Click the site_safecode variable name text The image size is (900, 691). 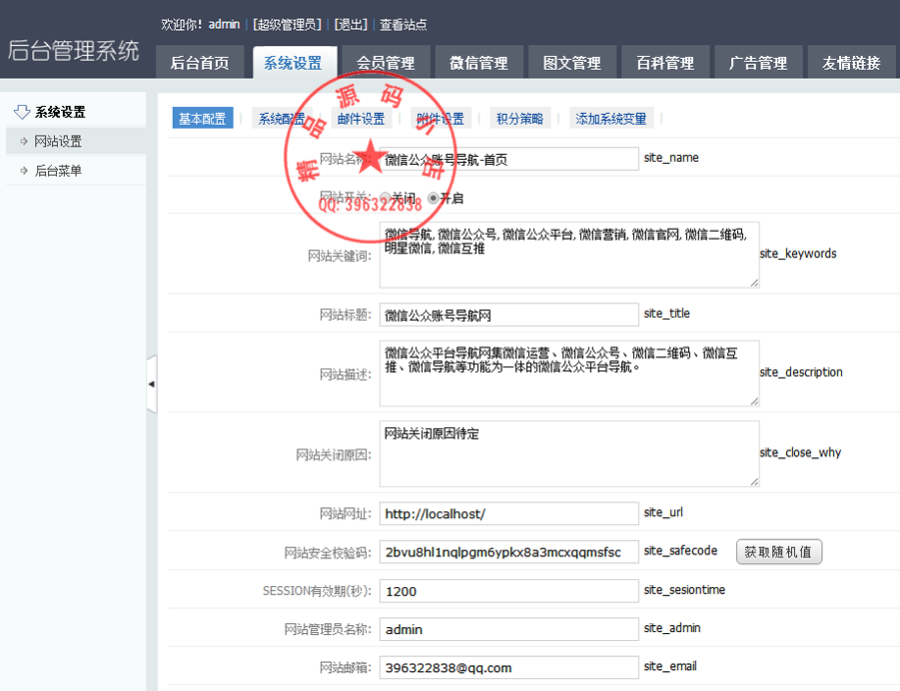[x=681, y=550]
